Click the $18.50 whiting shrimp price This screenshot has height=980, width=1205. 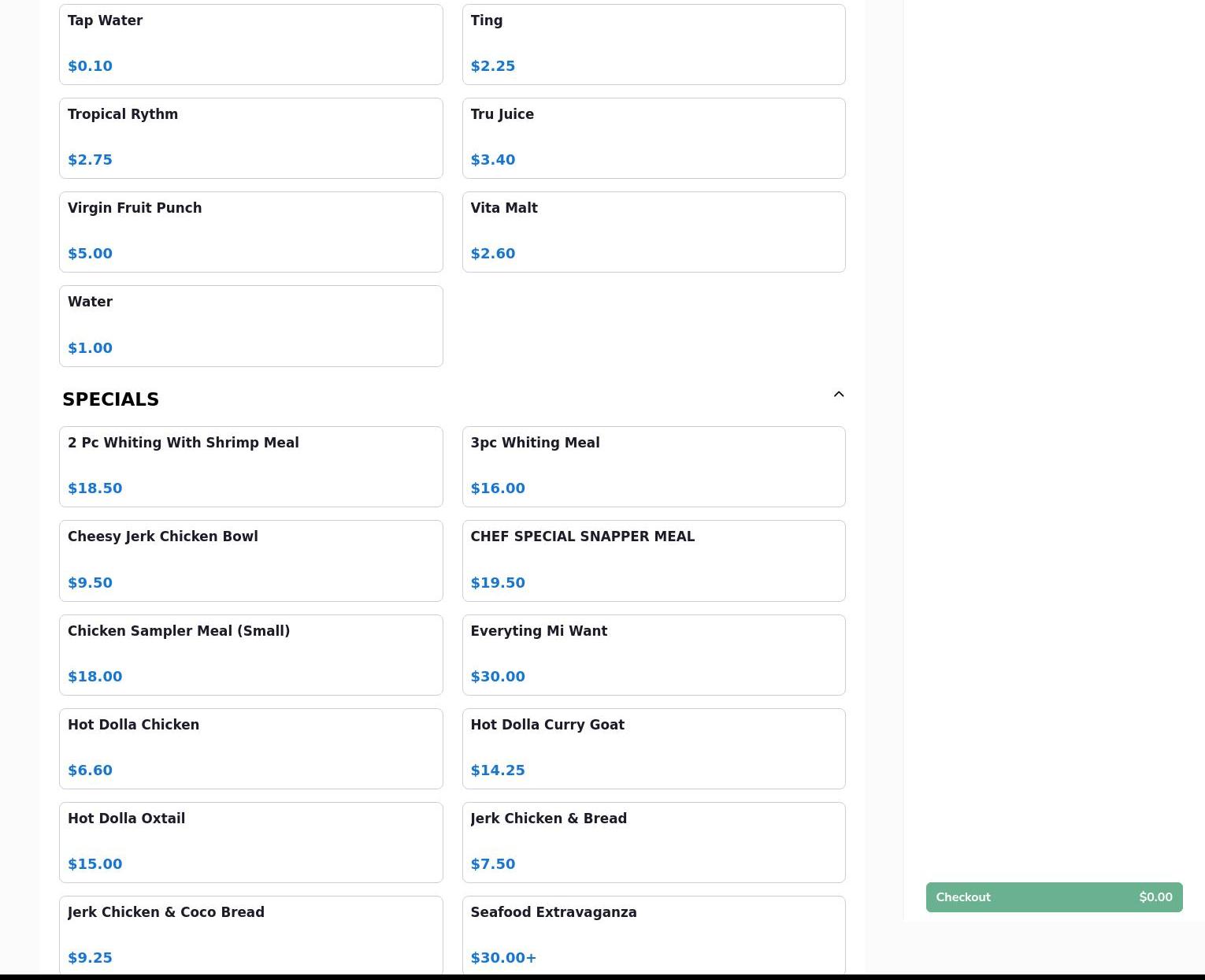coord(95,488)
